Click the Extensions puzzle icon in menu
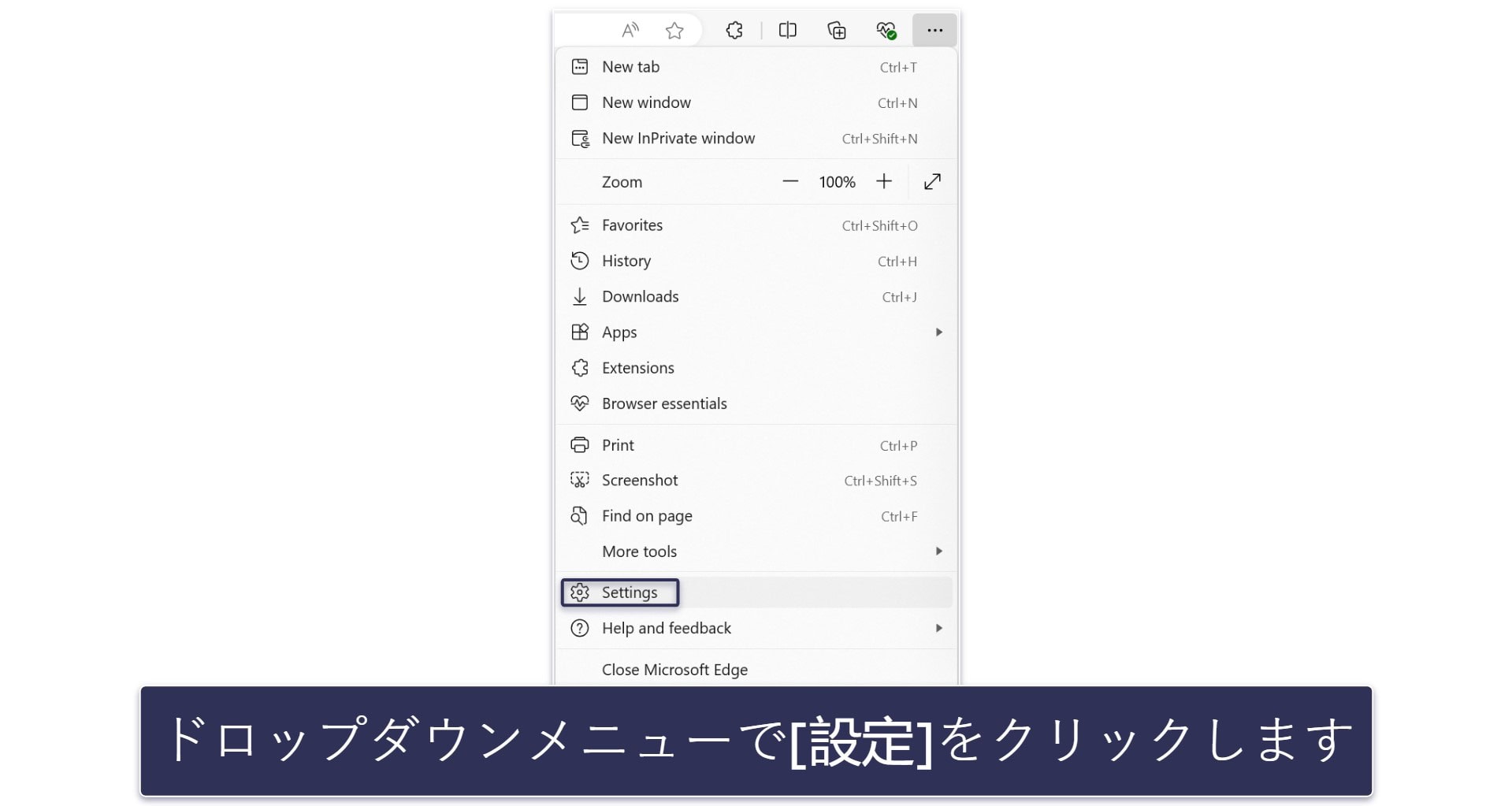 coord(580,368)
